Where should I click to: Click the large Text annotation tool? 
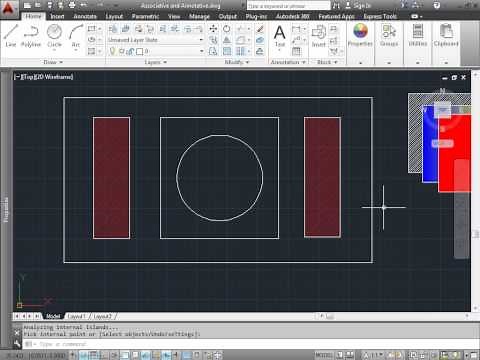tap(279, 36)
